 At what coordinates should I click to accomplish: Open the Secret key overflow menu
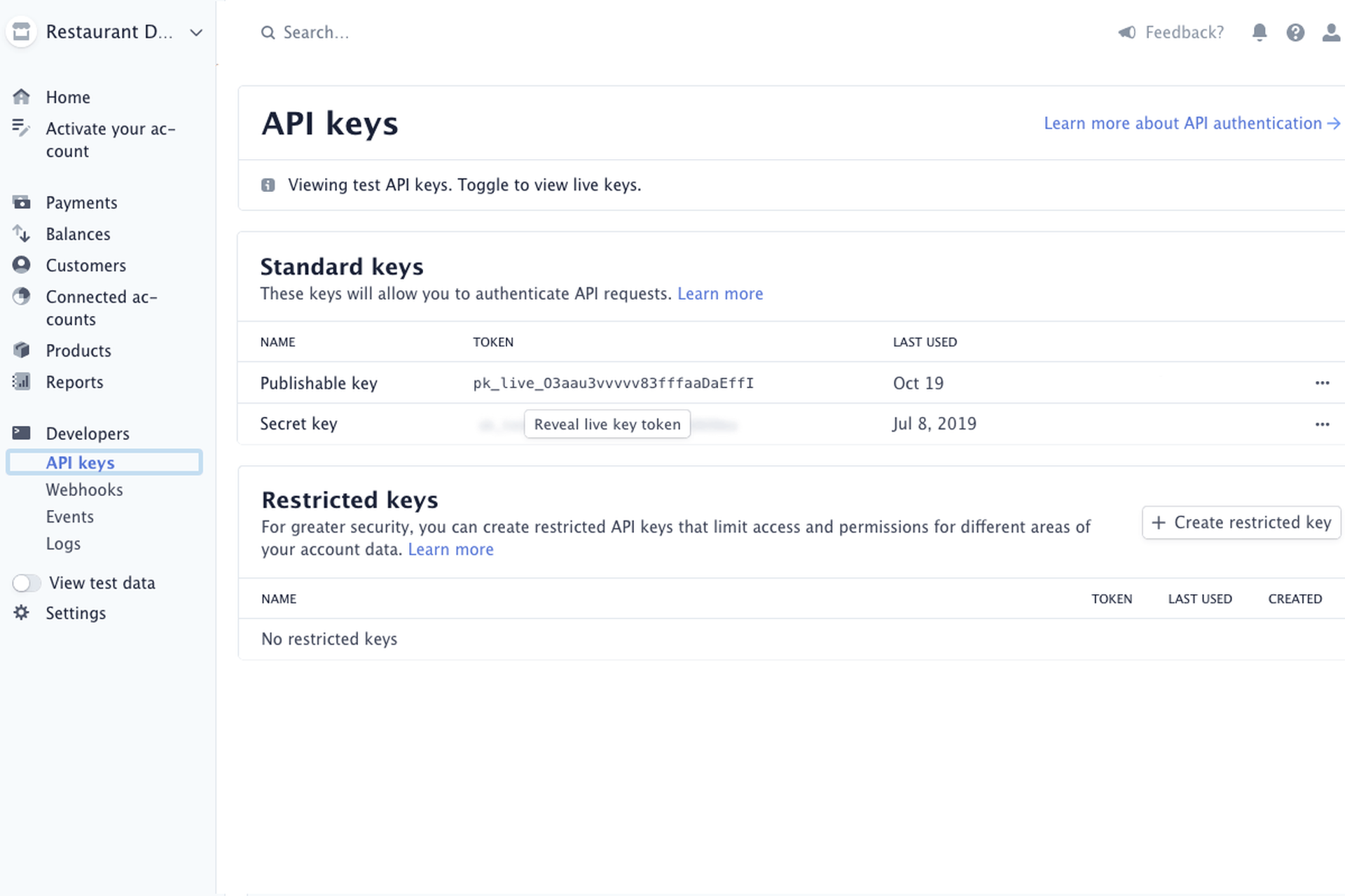click(x=1322, y=424)
